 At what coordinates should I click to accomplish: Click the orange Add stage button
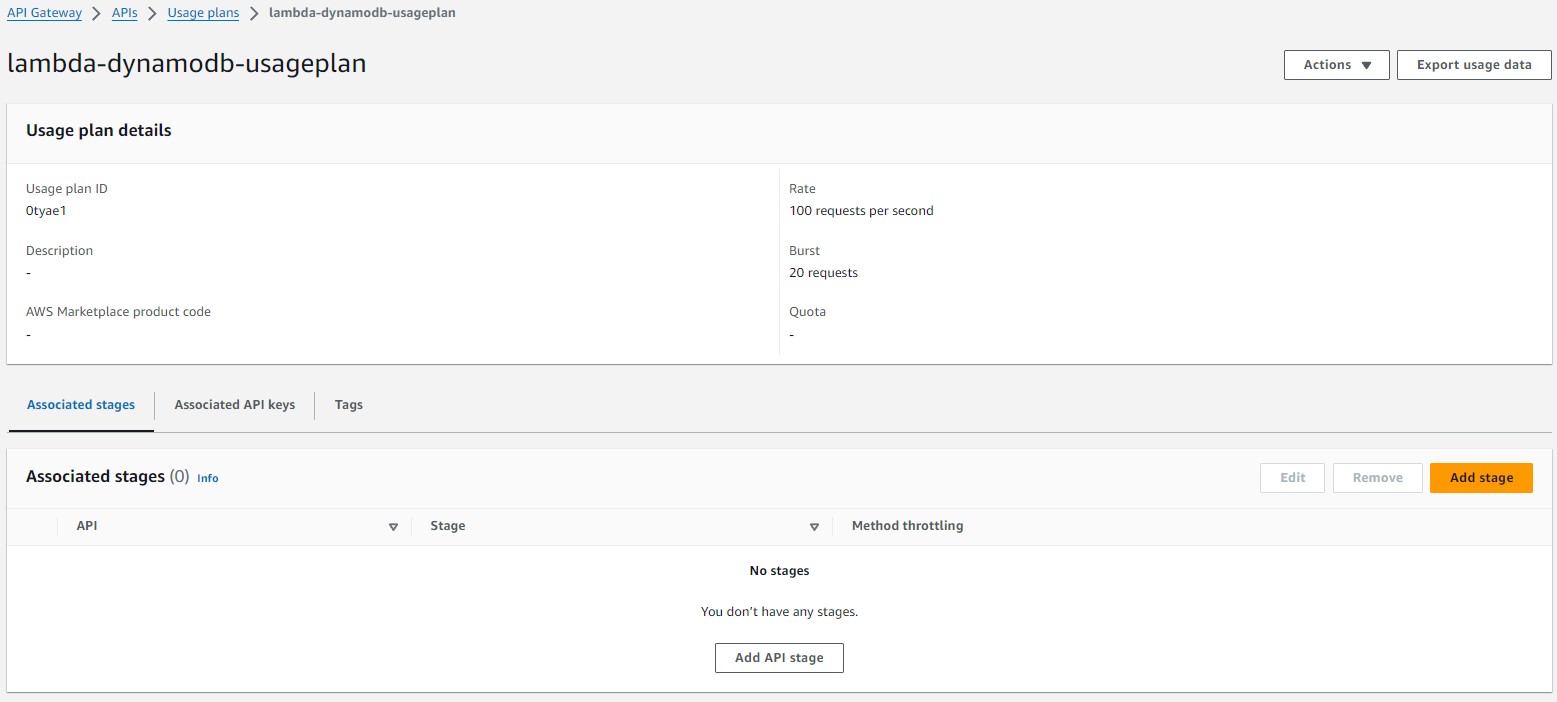[1481, 478]
